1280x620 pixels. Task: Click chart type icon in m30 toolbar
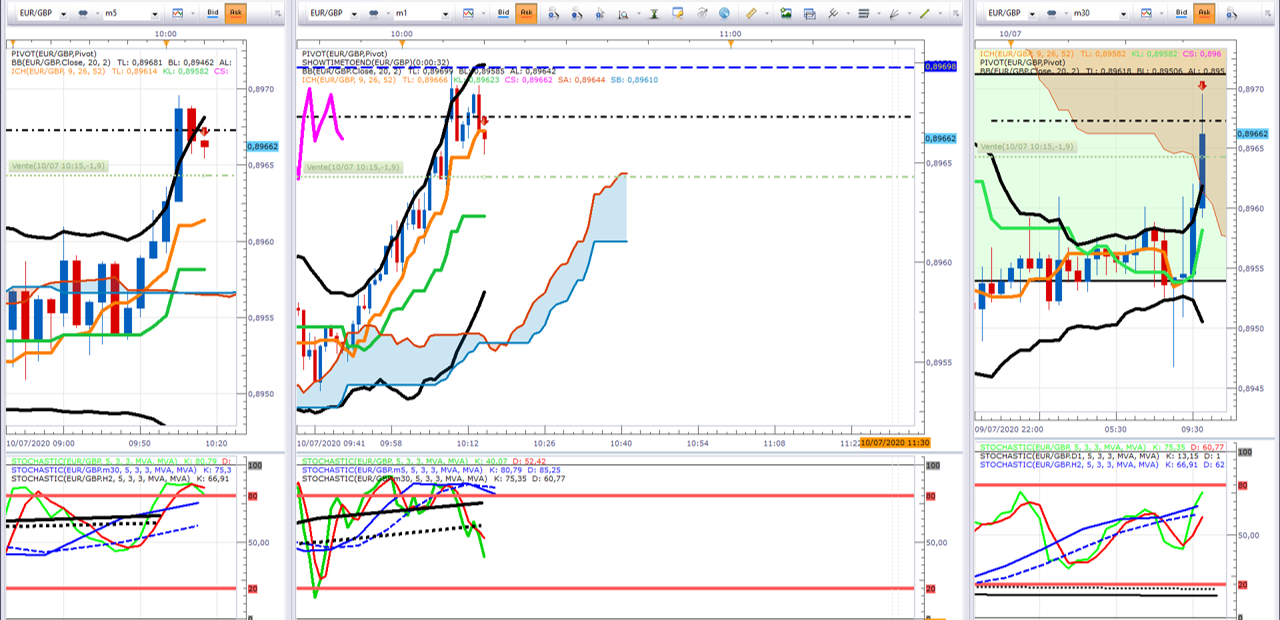point(1146,14)
